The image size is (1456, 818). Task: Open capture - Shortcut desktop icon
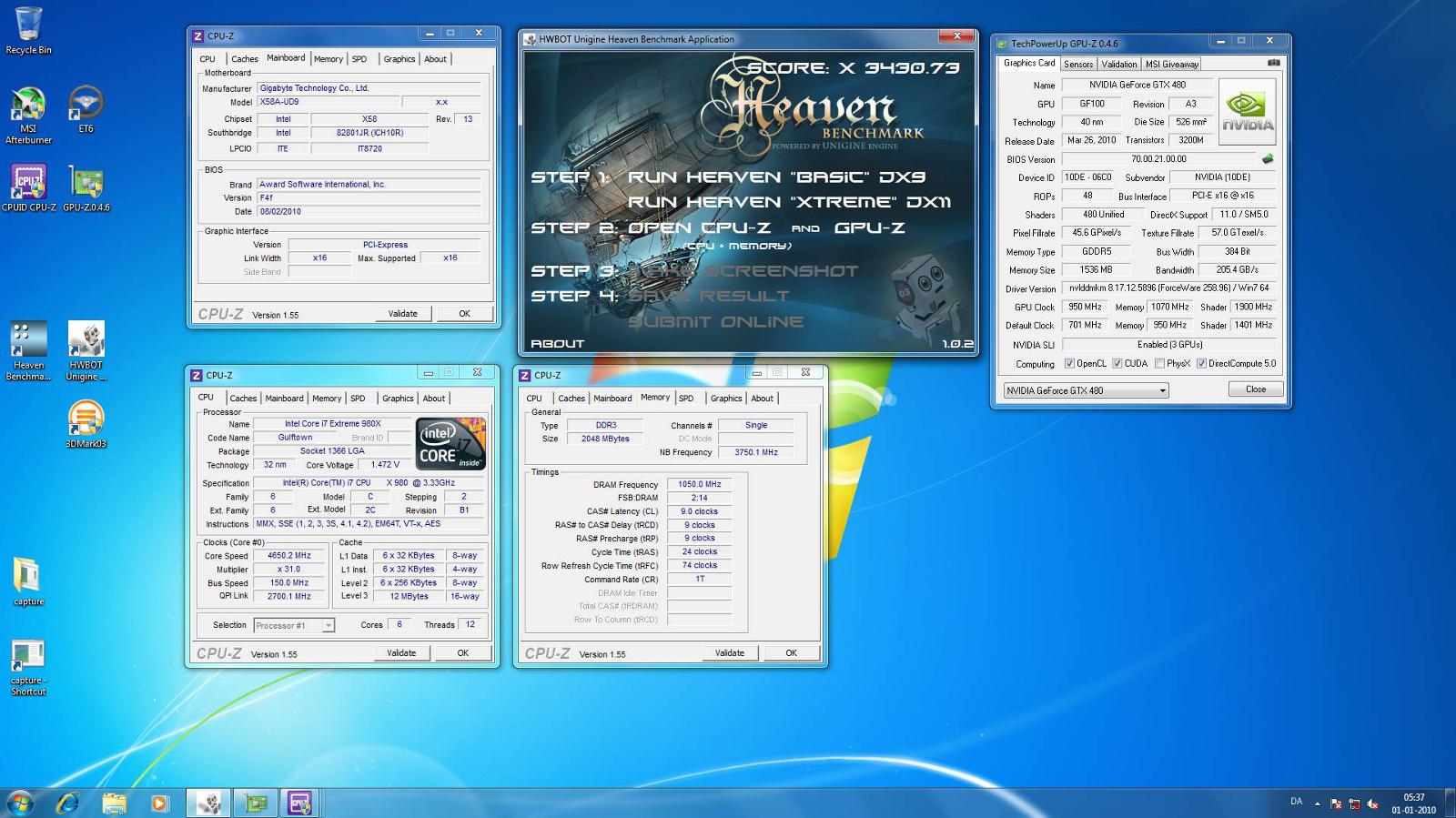point(28,668)
